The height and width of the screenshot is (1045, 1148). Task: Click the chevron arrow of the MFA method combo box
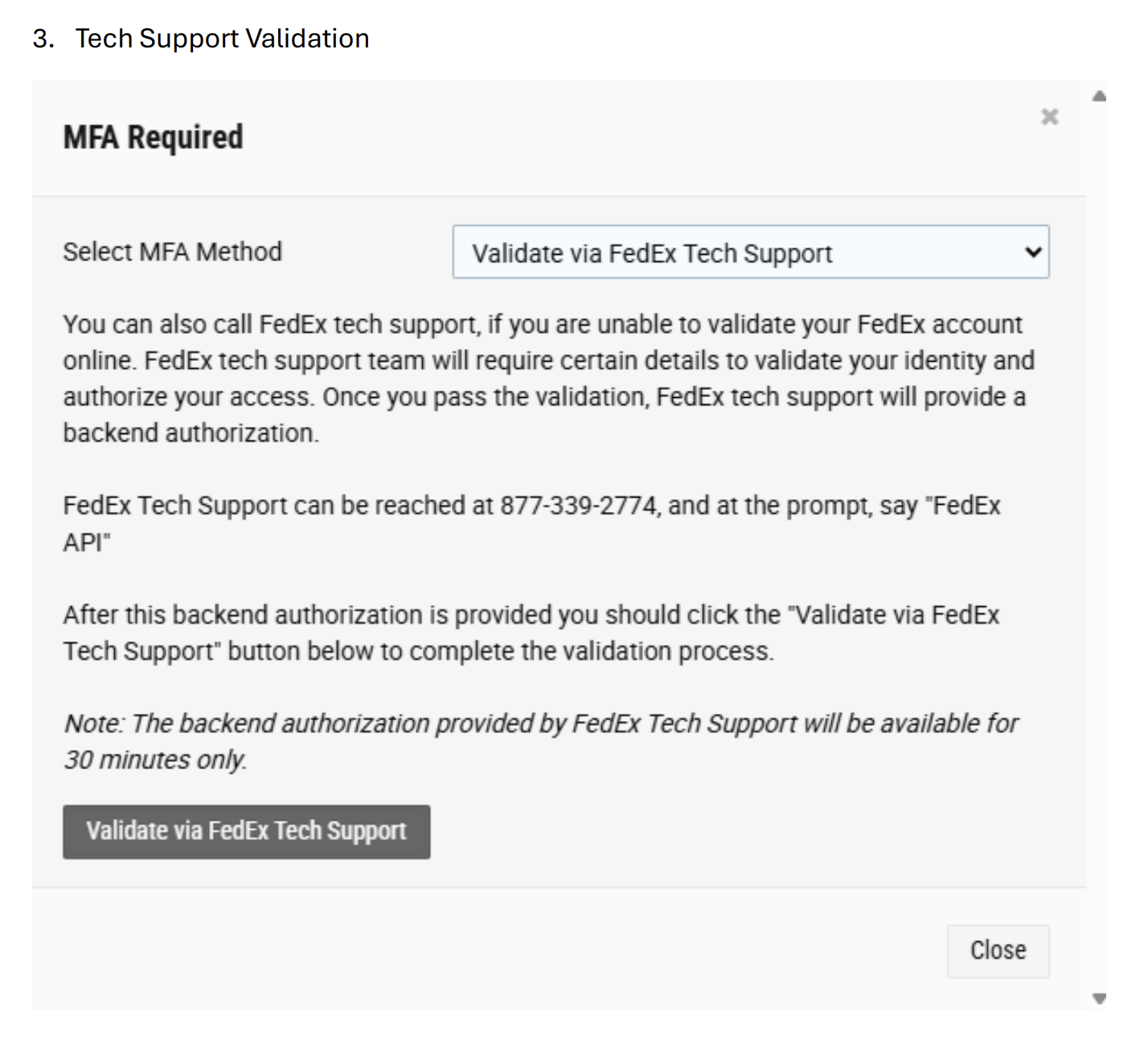click(x=1033, y=252)
